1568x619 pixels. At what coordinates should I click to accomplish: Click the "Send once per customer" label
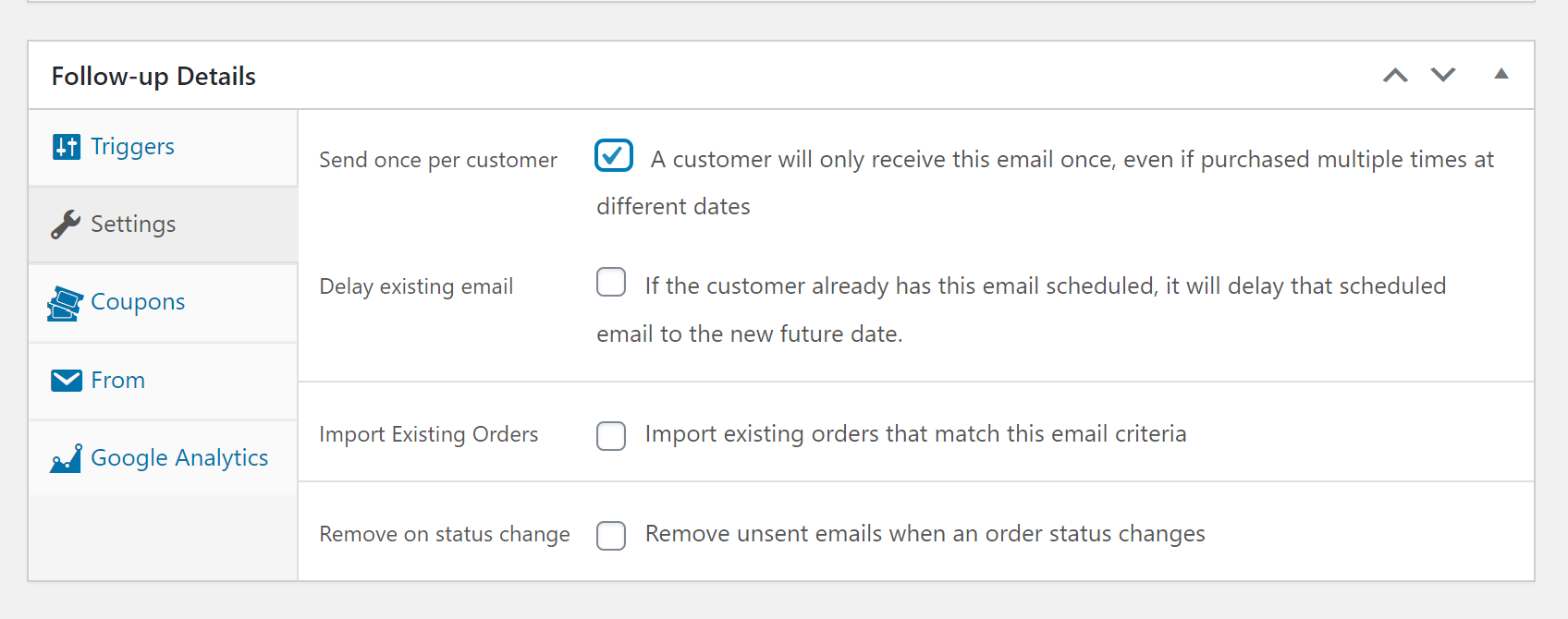[x=438, y=160]
